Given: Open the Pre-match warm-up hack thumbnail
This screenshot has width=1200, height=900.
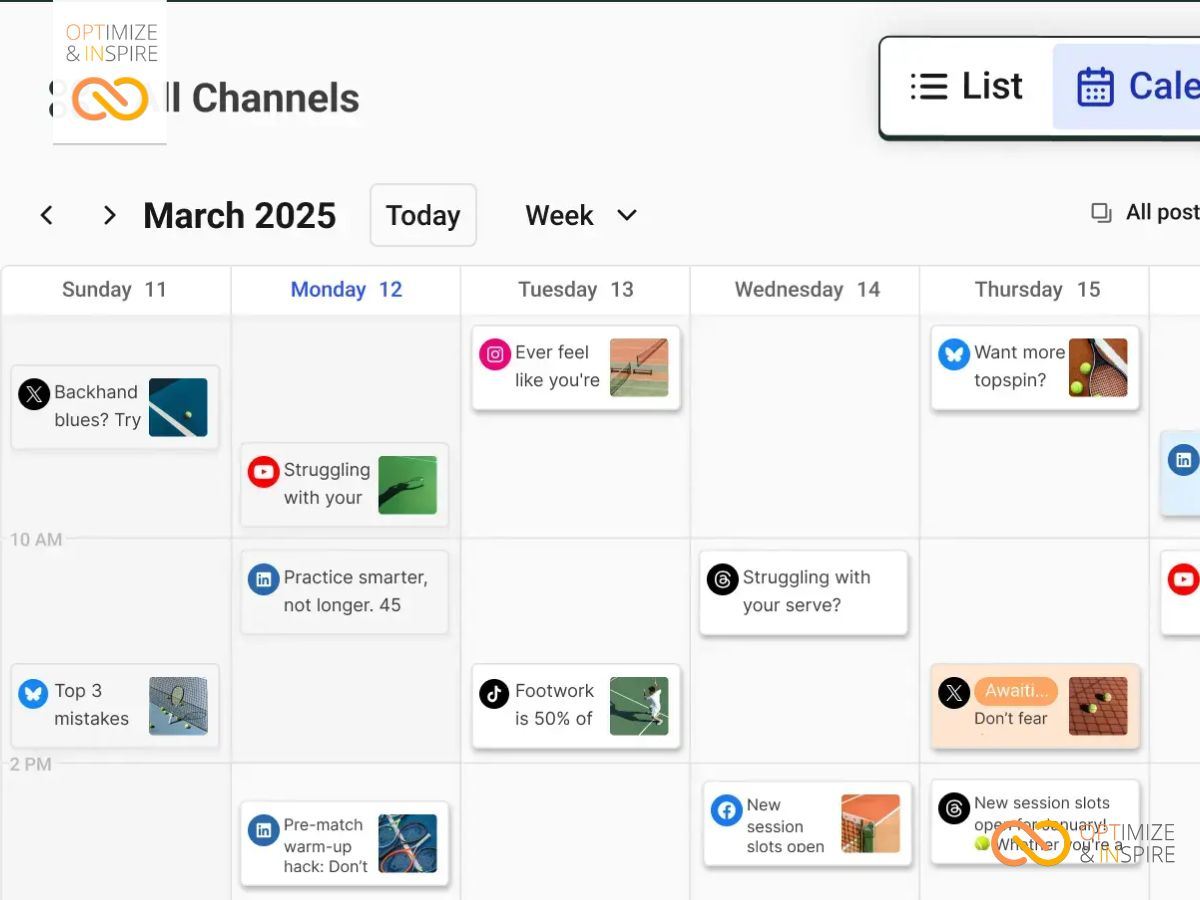Looking at the screenshot, I should (x=407, y=843).
